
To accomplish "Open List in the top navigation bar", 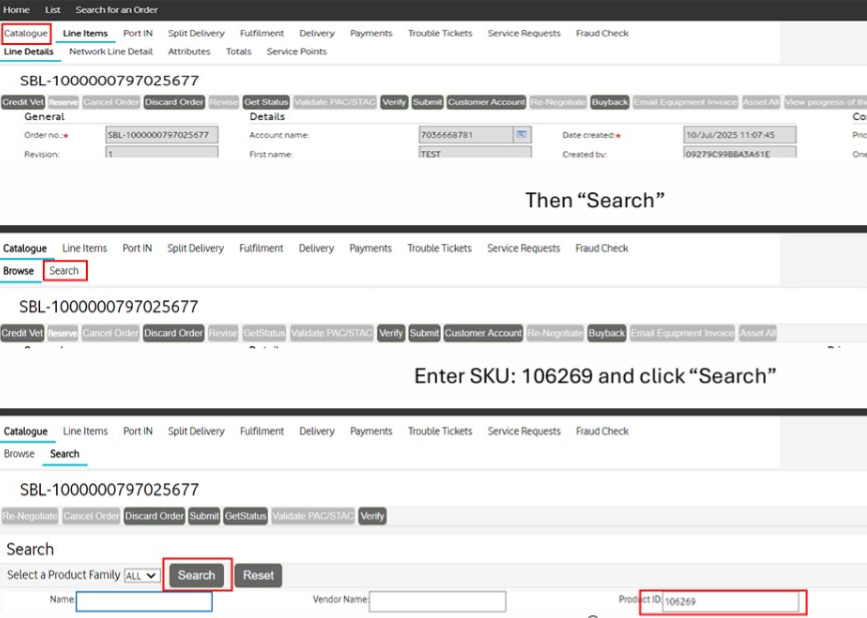I will (x=53, y=10).
